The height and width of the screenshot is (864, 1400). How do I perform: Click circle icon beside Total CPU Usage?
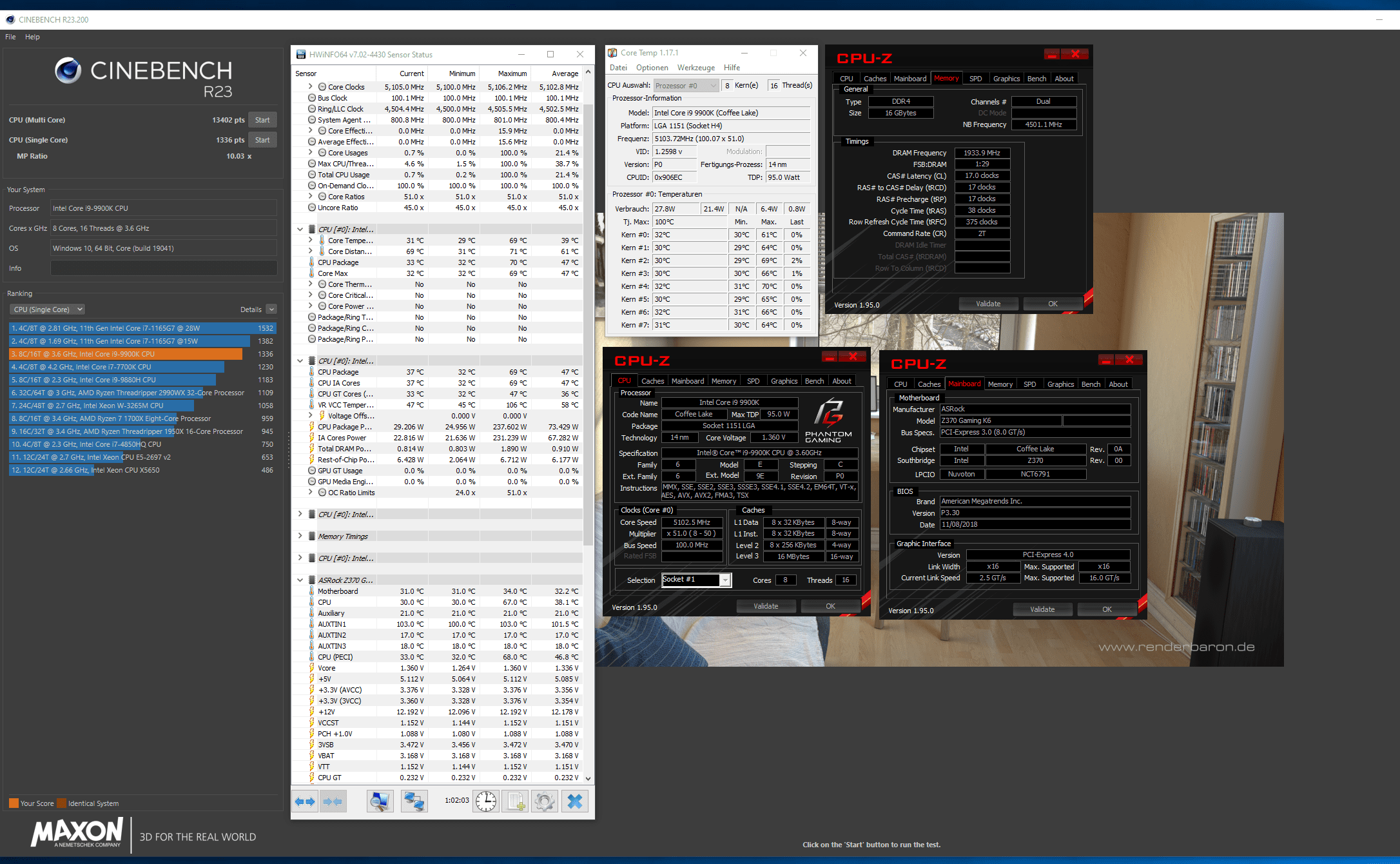(x=312, y=175)
